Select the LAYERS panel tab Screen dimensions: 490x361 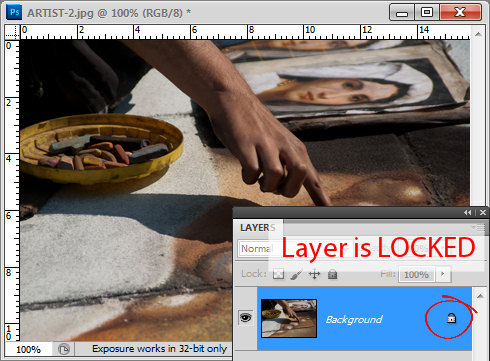click(258, 227)
